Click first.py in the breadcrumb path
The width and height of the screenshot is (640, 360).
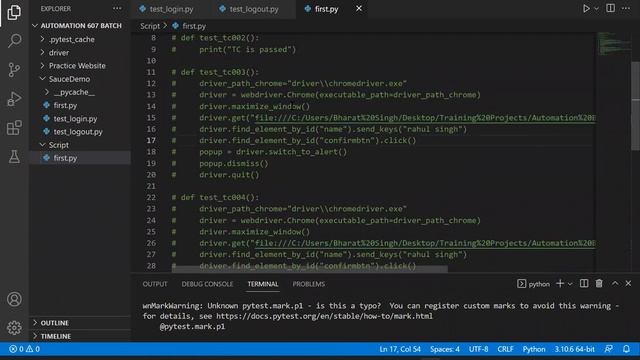coord(189,26)
